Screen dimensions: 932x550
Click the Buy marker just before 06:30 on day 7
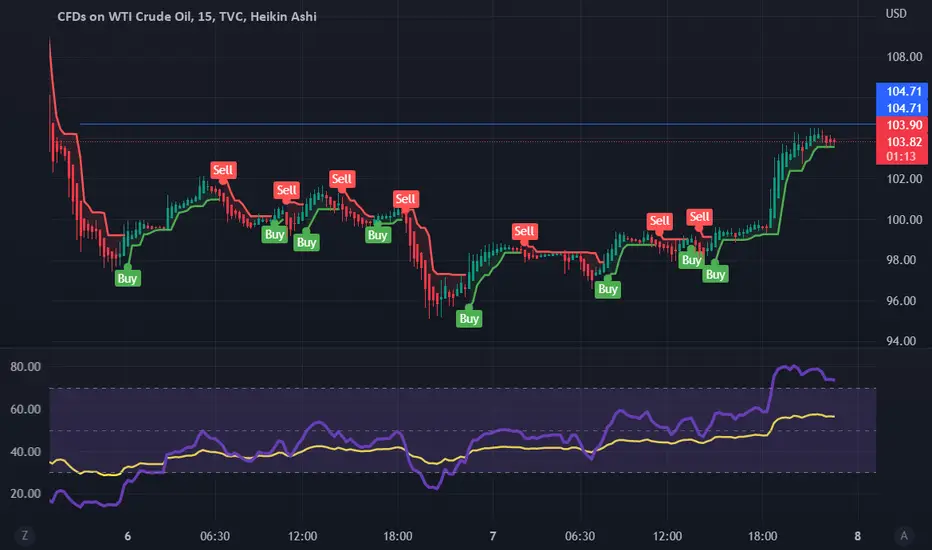(x=607, y=289)
